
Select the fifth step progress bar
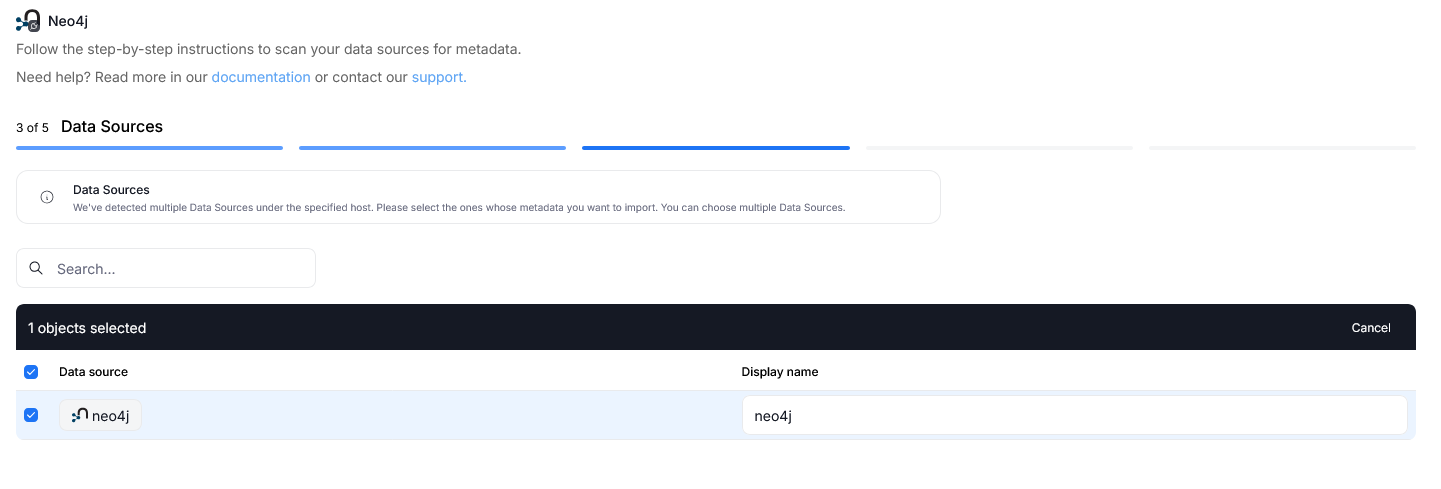coord(1282,148)
